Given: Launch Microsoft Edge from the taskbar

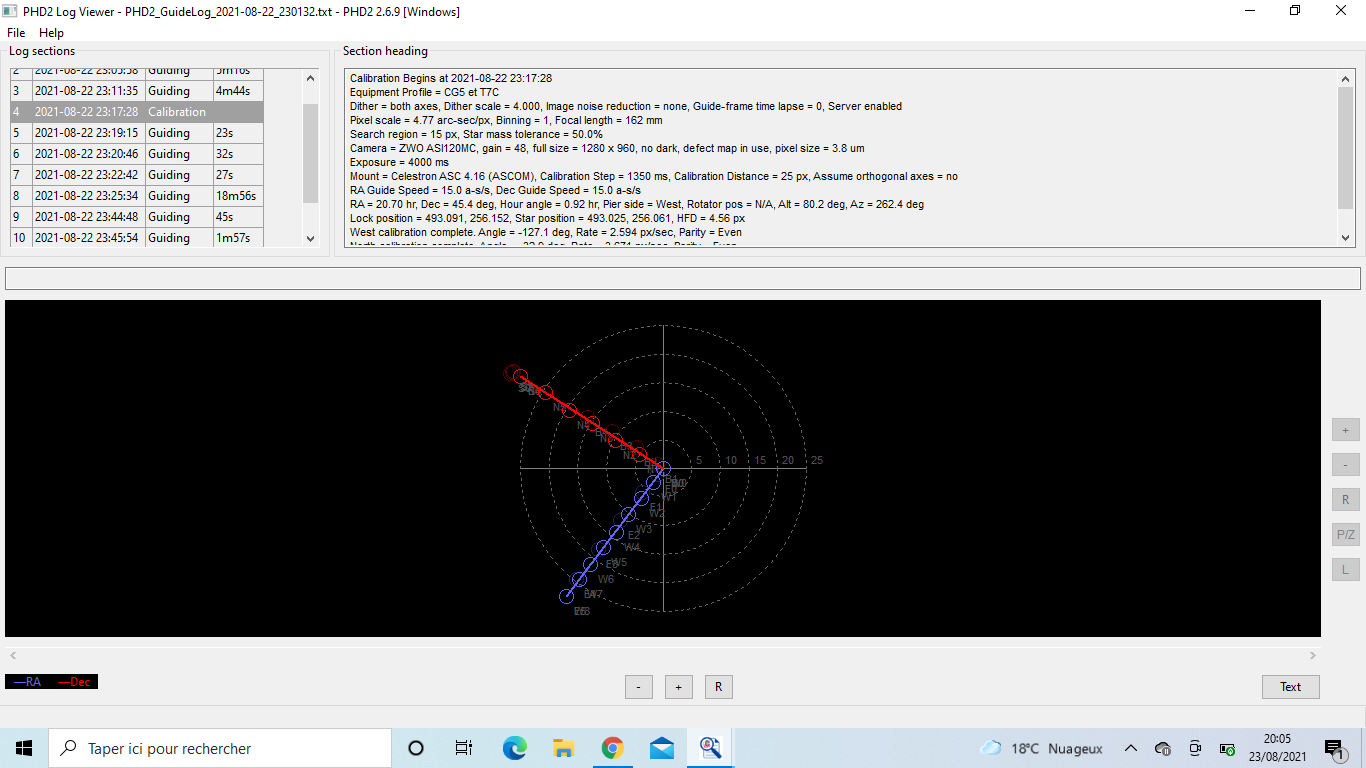Looking at the screenshot, I should click(514, 748).
